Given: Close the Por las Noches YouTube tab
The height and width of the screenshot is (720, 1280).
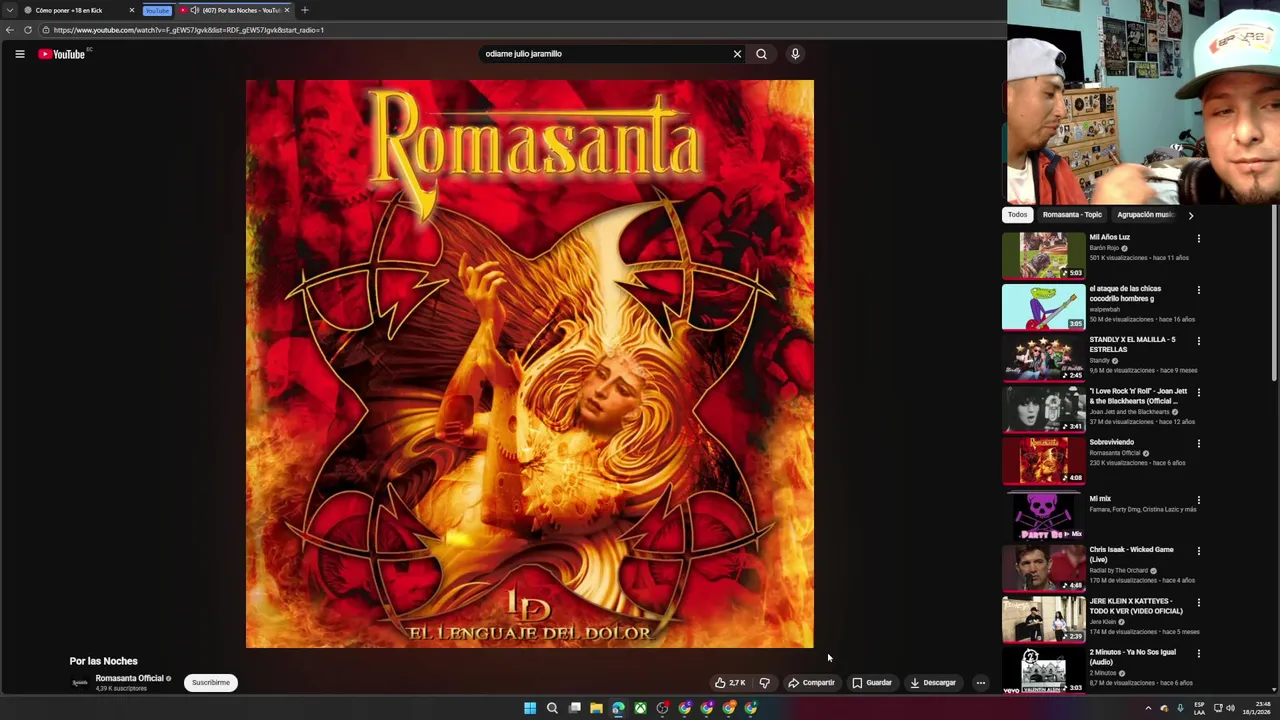Looking at the screenshot, I should click(287, 10).
